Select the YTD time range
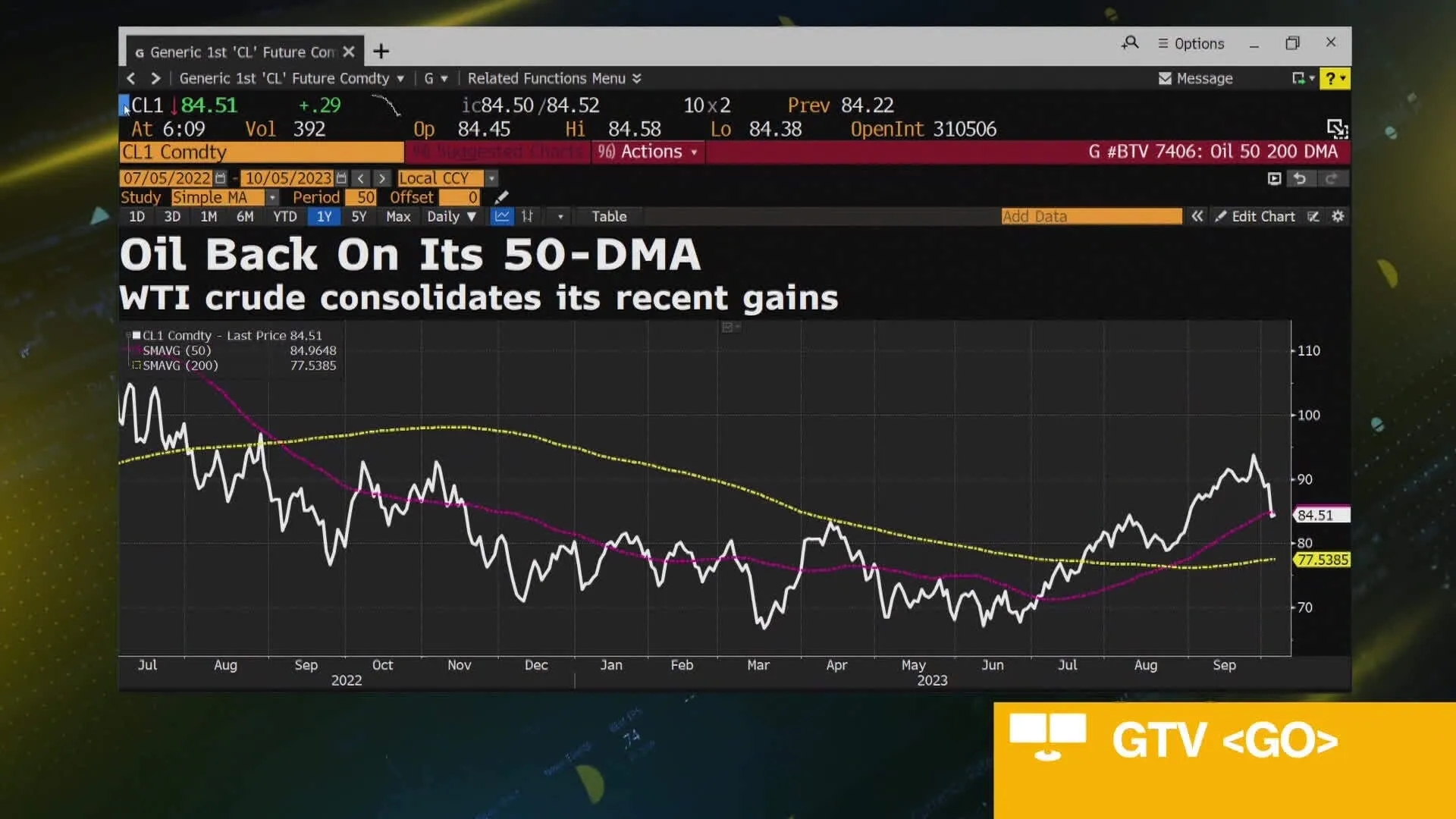The image size is (1456, 819). (285, 216)
